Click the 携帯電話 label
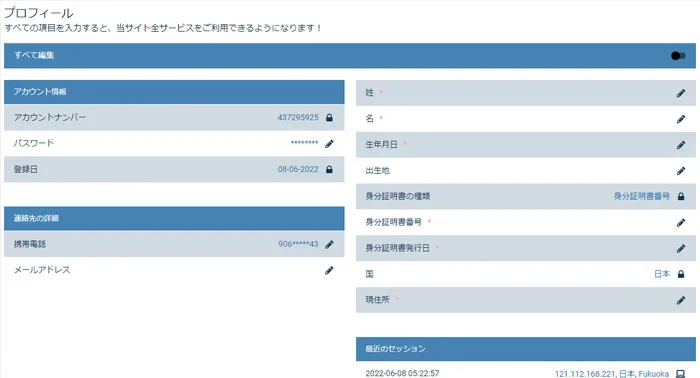The height and width of the screenshot is (378, 700). pyautogui.click(x=30, y=244)
